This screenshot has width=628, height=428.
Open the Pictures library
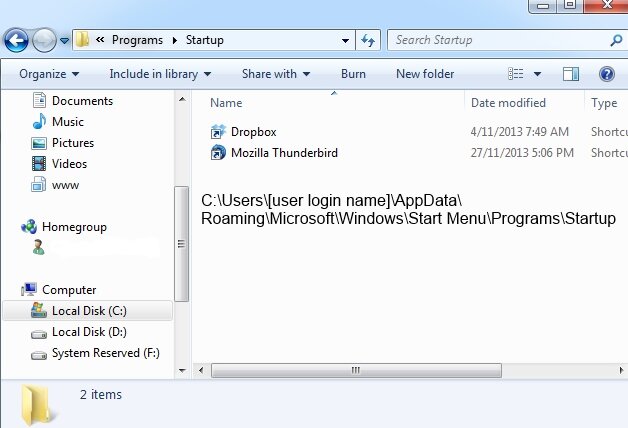click(72, 143)
